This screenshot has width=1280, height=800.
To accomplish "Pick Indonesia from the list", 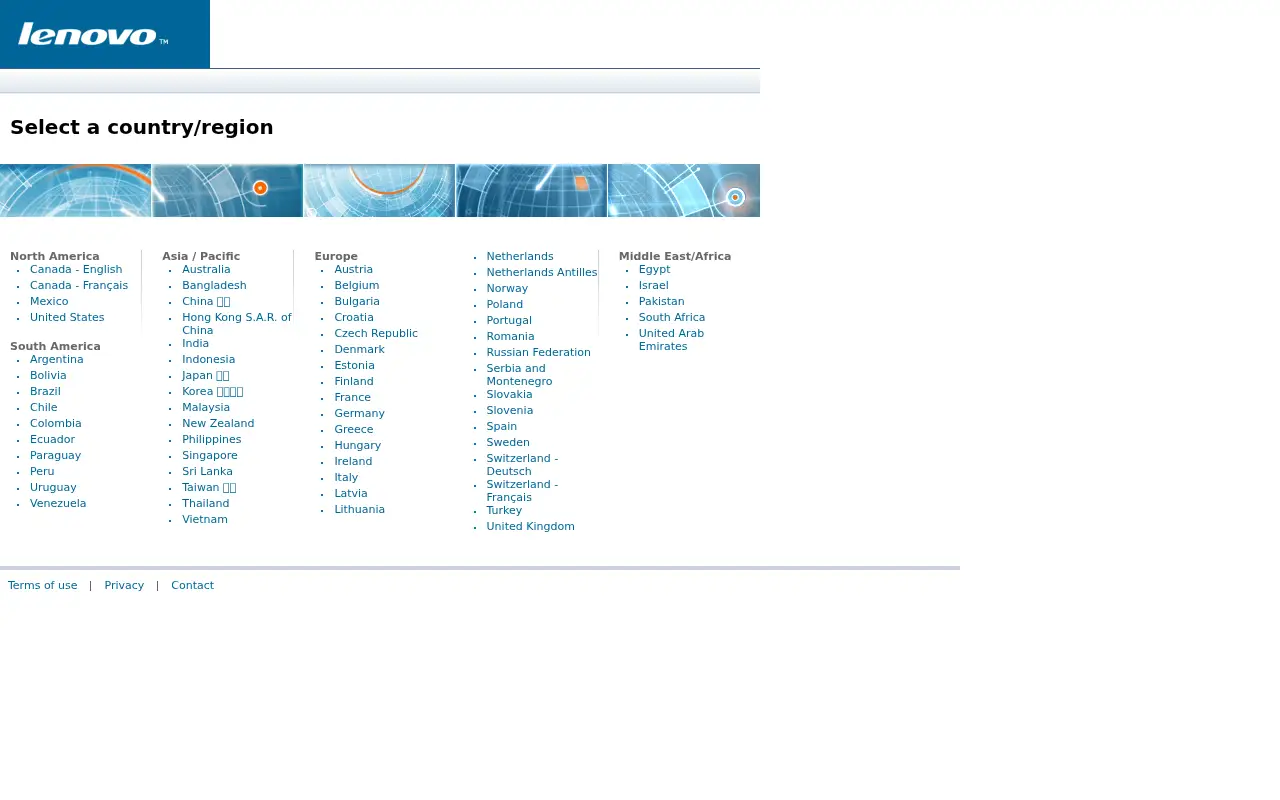I will [208, 359].
